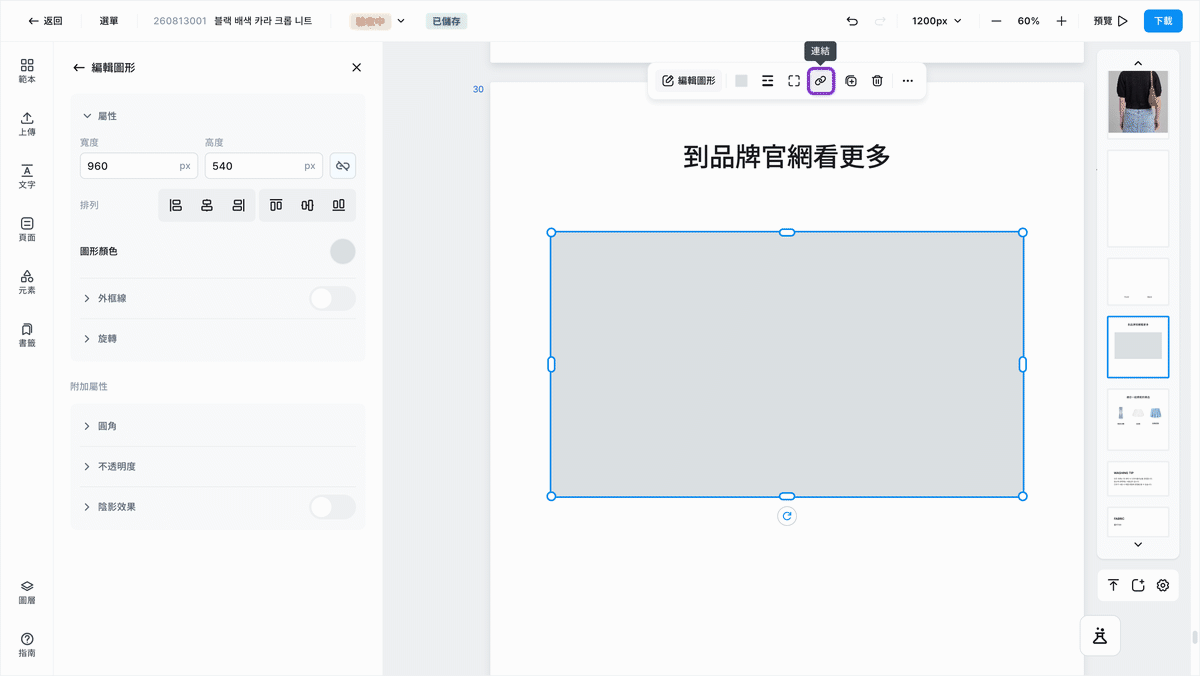Click the 預覽 preview button
Screen dimensions: 1200x676
(x=1111, y=21)
